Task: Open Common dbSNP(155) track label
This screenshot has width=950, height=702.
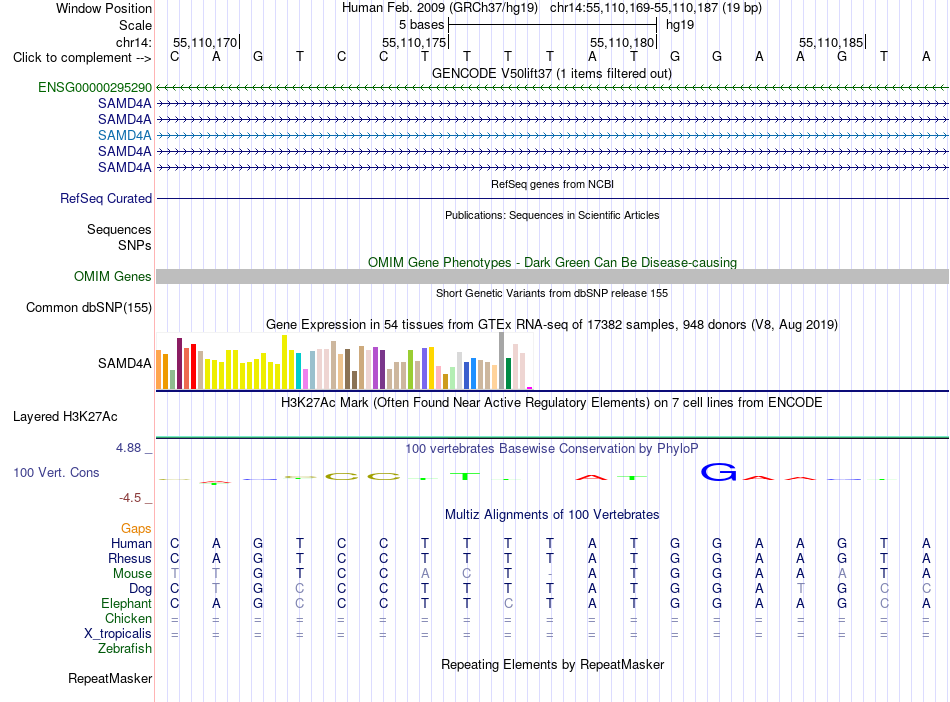Action: (x=88, y=308)
